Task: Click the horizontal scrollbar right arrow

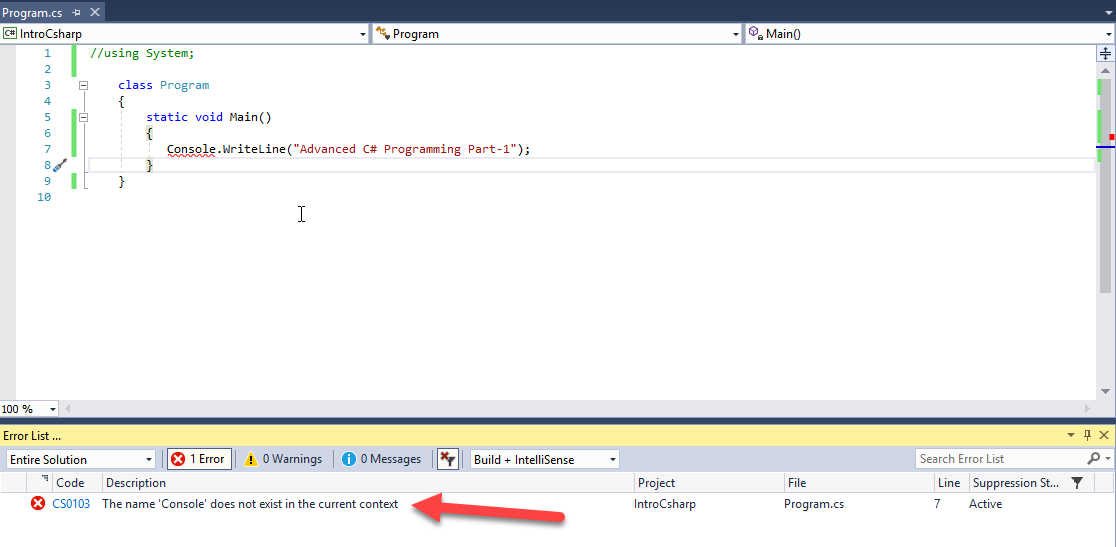Action: point(1087,409)
